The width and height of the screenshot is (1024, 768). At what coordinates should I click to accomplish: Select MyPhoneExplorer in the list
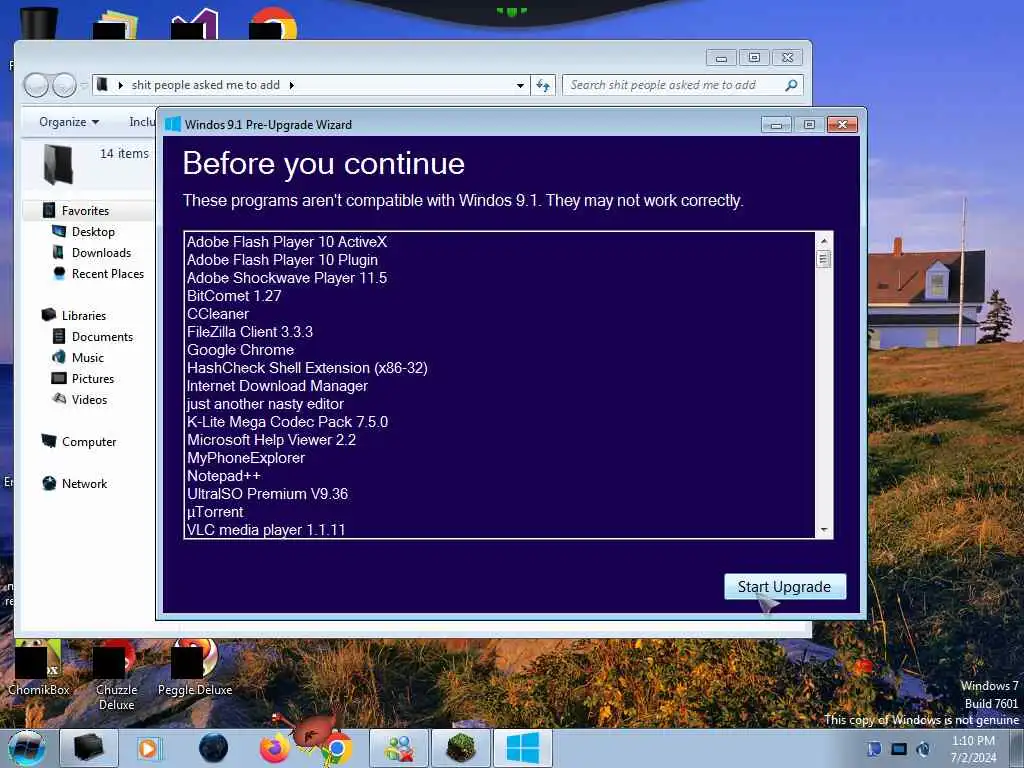click(246, 458)
